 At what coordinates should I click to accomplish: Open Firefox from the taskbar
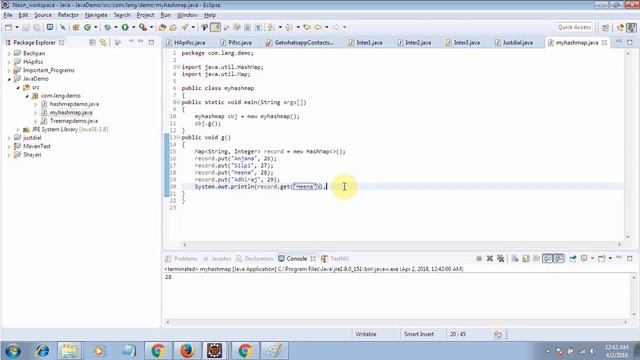coord(187,351)
